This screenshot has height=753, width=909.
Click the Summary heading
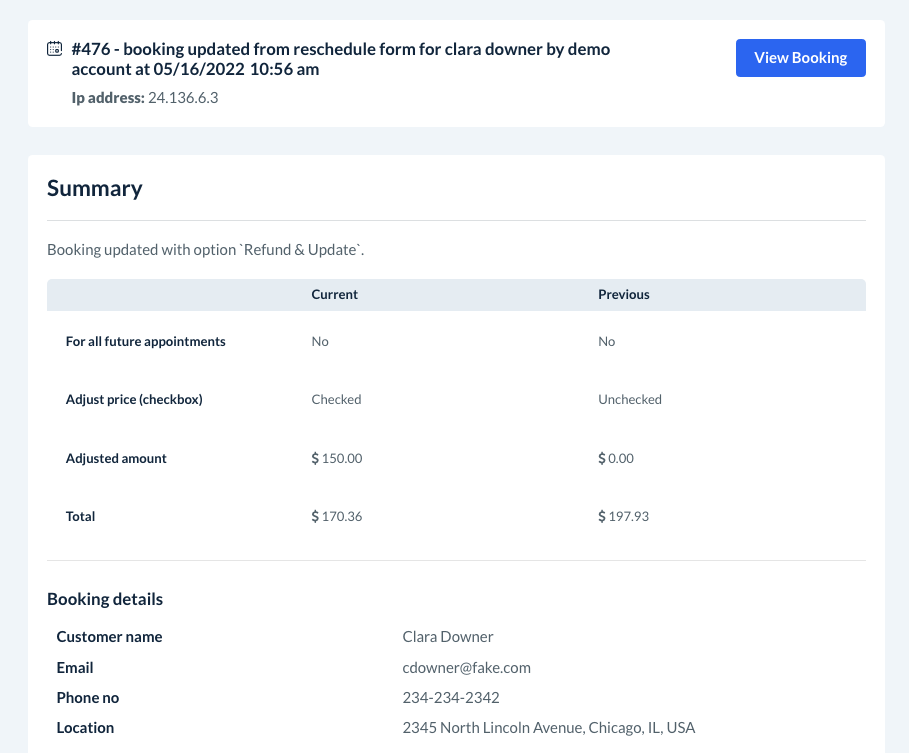[95, 188]
